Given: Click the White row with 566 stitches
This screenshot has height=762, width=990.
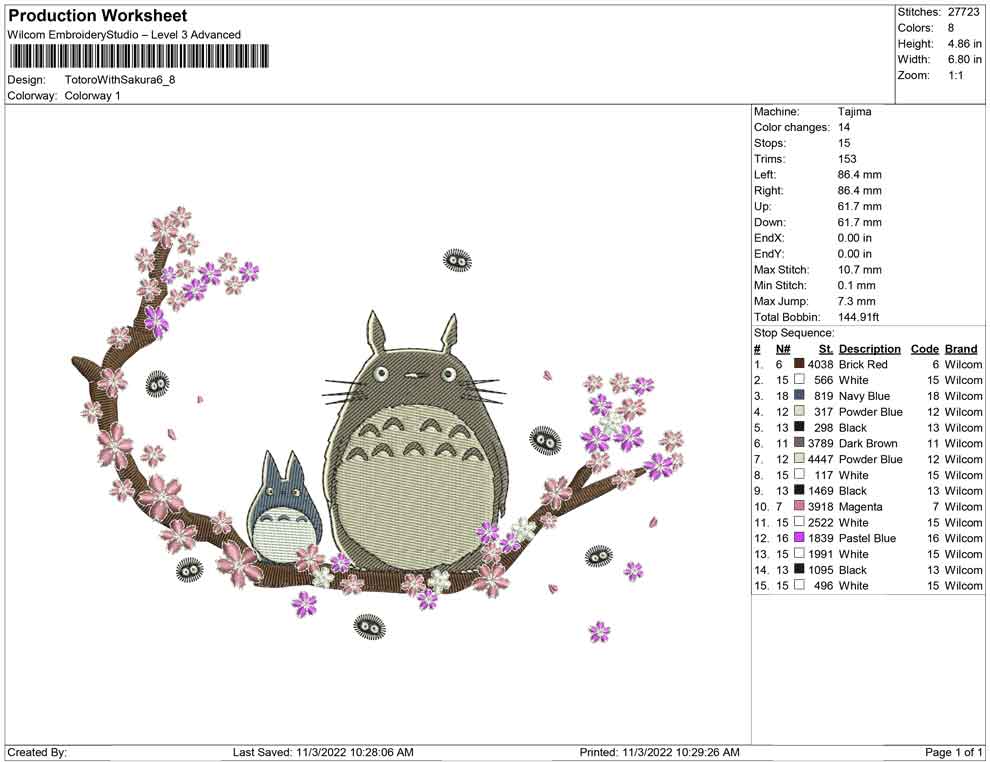Looking at the screenshot, I should [868, 380].
